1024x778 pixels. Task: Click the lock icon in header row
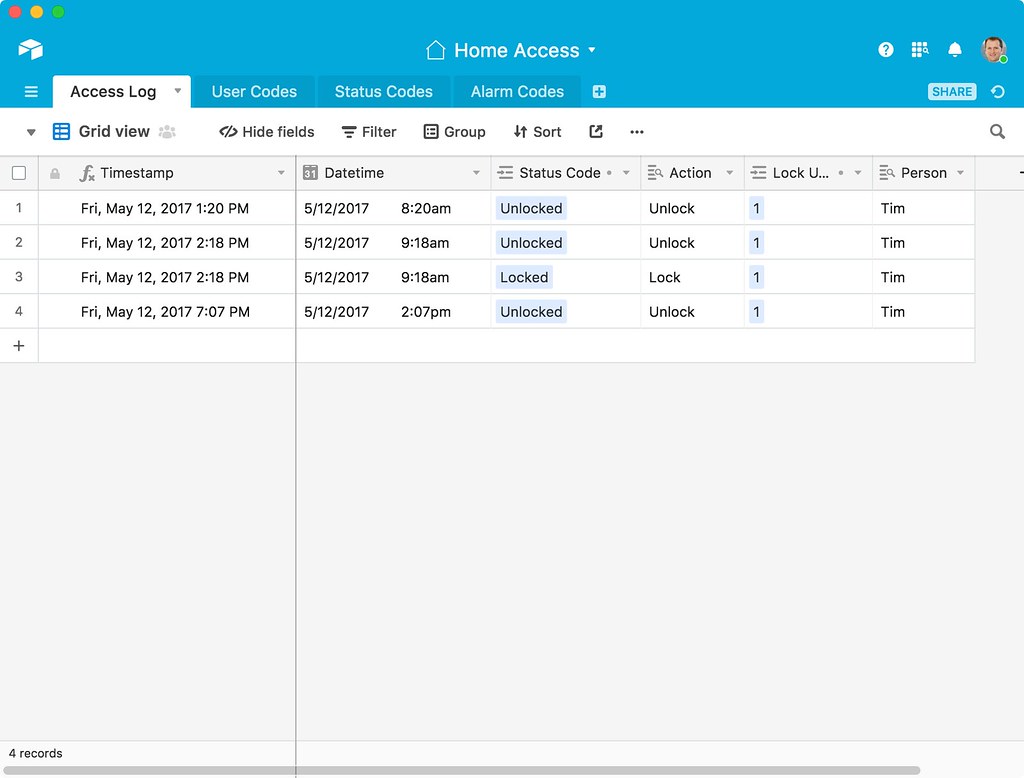[55, 173]
